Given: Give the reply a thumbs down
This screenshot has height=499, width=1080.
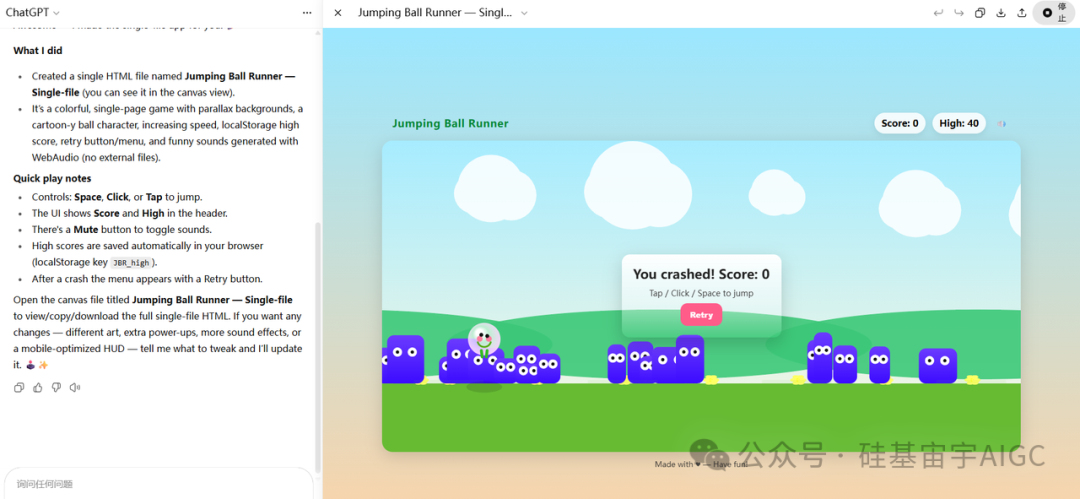Looking at the screenshot, I should 56,387.
